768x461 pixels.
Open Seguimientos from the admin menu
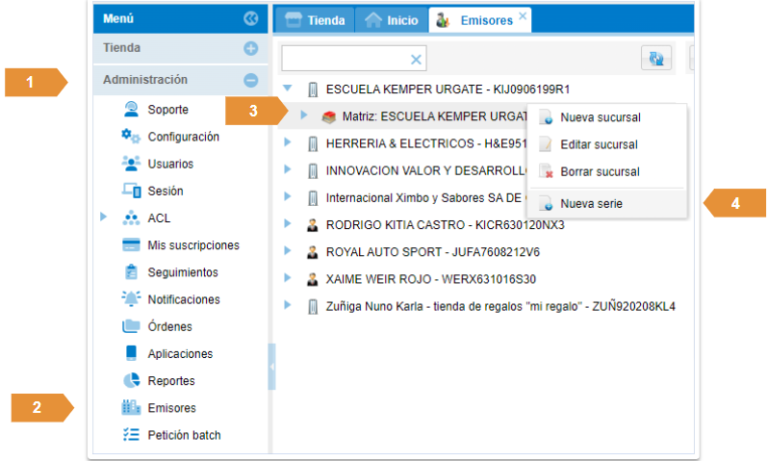(x=182, y=272)
